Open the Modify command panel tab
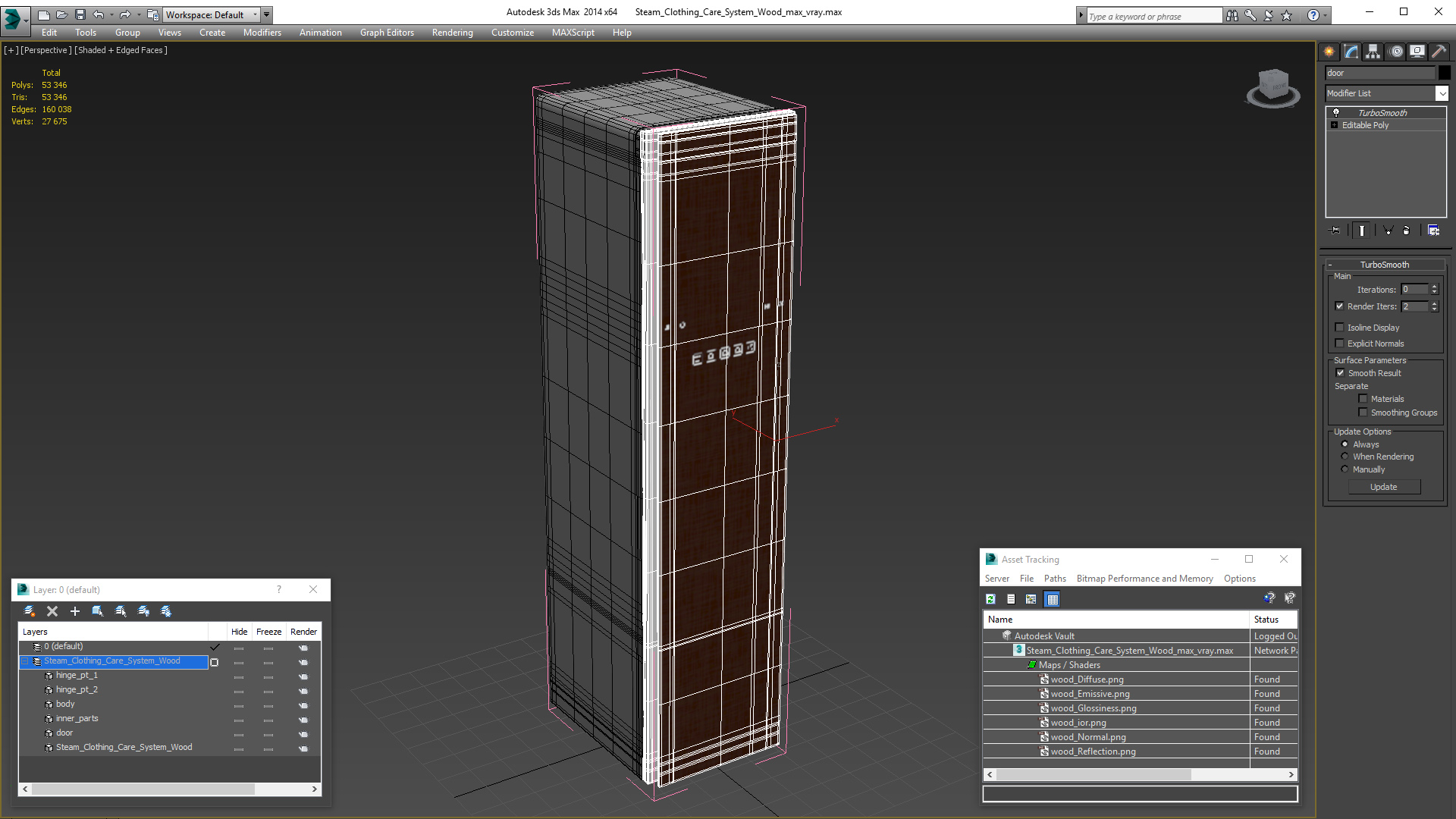The image size is (1456, 819). (1351, 52)
